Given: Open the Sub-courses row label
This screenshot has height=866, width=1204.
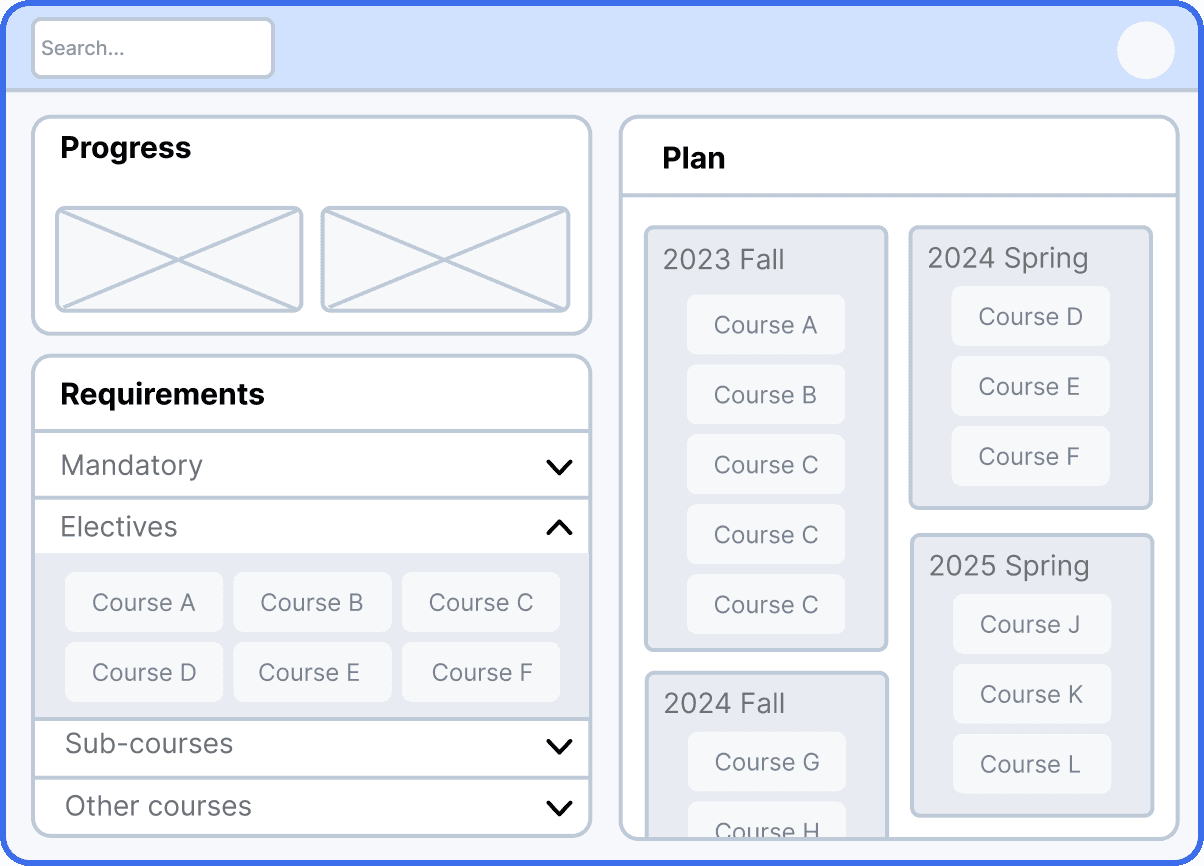Looking at the screenshot, I should (149, 744).
